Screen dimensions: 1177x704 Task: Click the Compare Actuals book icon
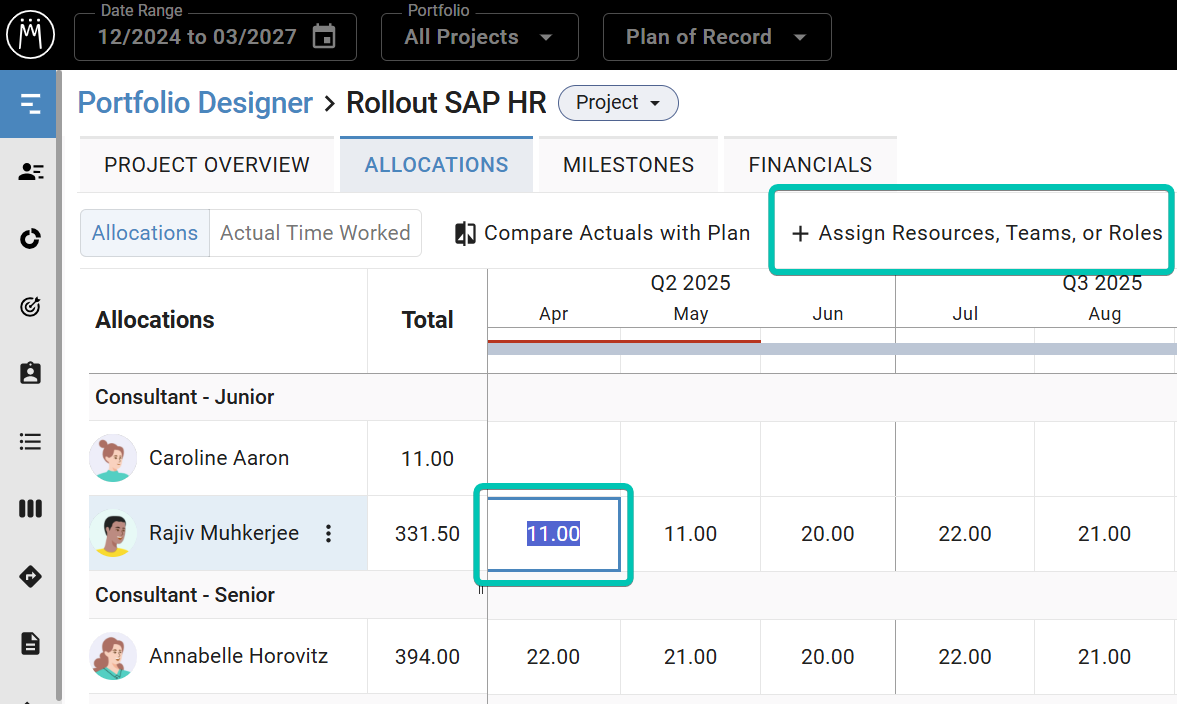465,233
